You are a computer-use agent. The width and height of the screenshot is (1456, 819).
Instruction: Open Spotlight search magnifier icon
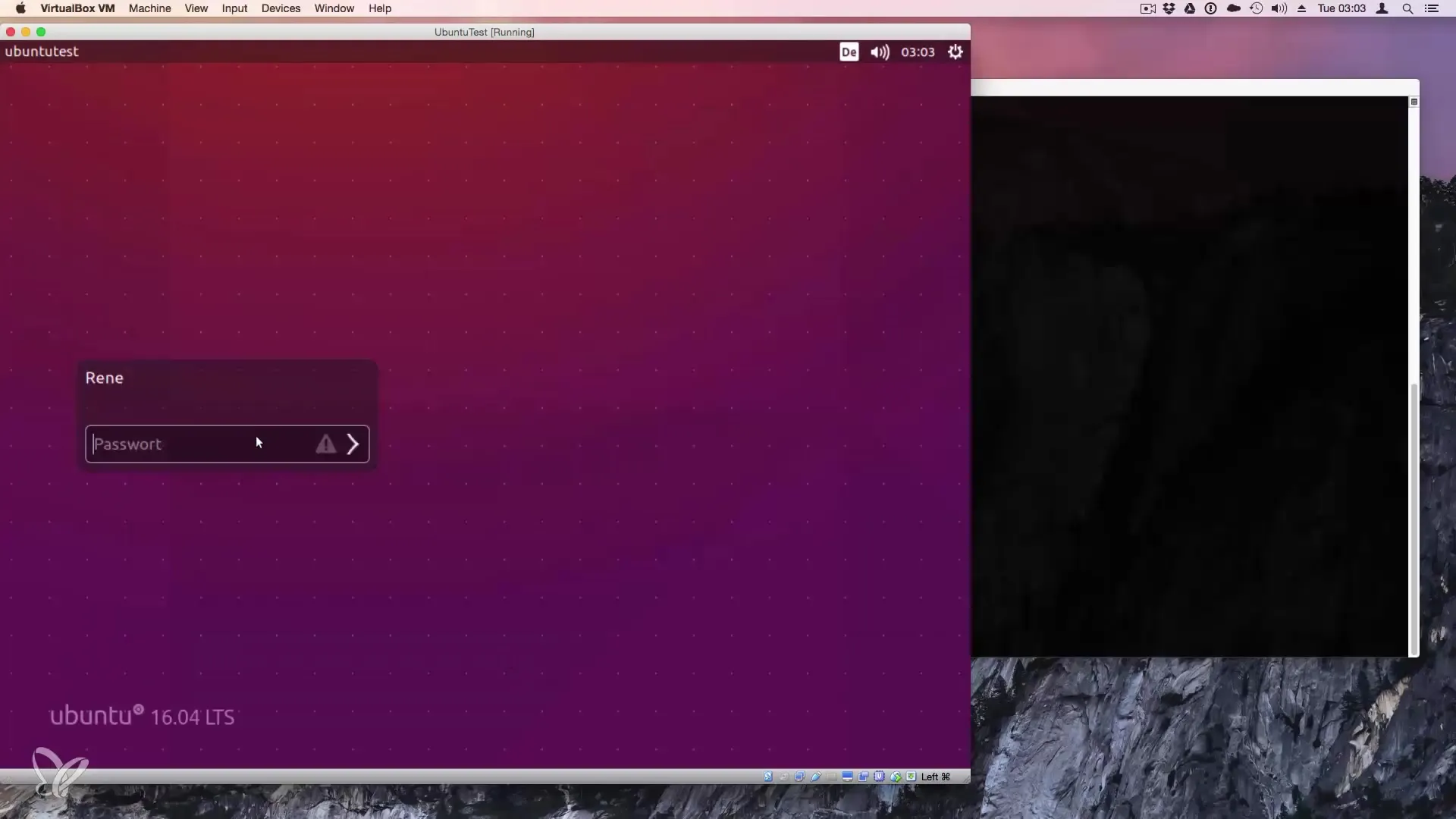pyautogui.click(x=1407, y=8)
